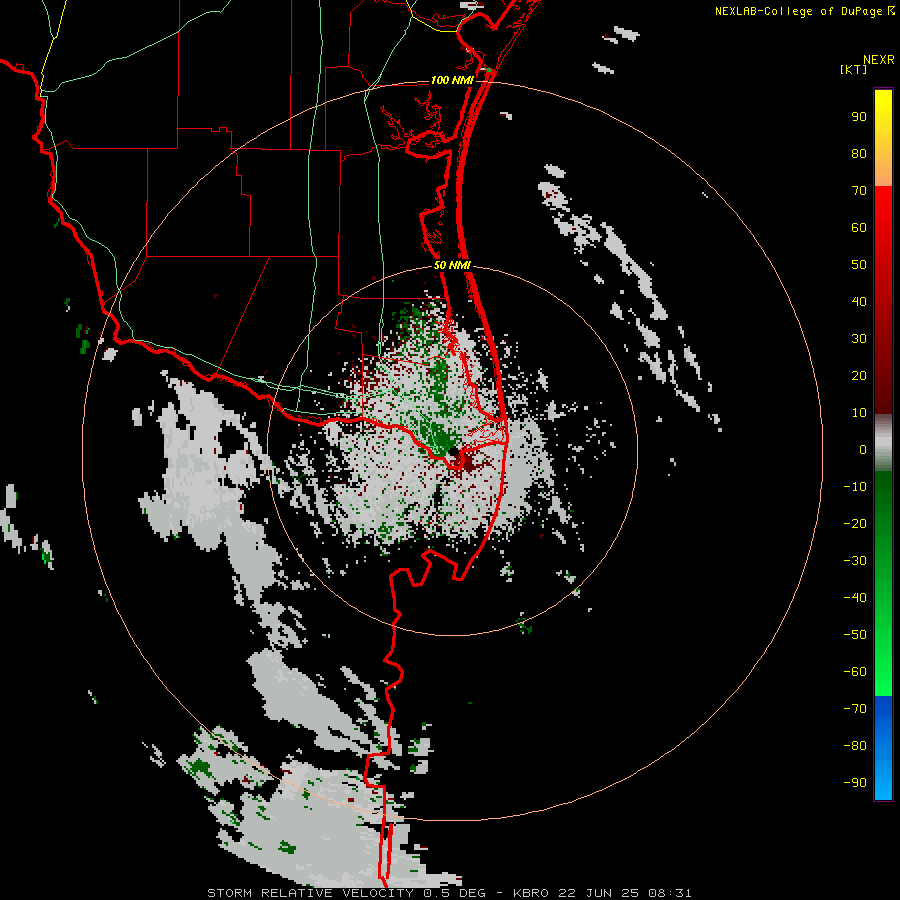Click the -30 value on velocity scale
Viewport: 900px width, 900px height.
[x=855, y=561]
